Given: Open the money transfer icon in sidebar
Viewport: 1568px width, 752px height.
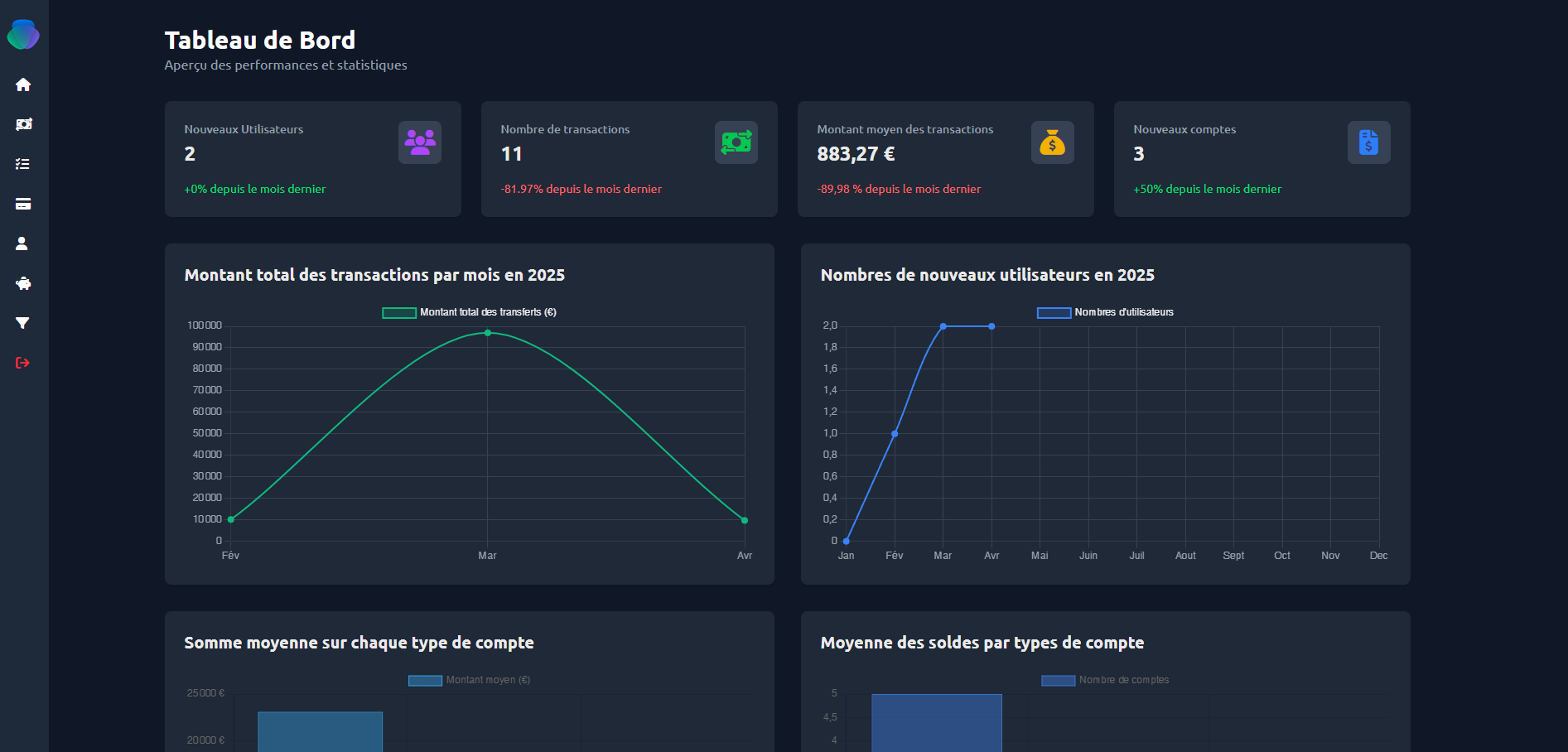Looking at the screenshot, I should pos(23,124).
